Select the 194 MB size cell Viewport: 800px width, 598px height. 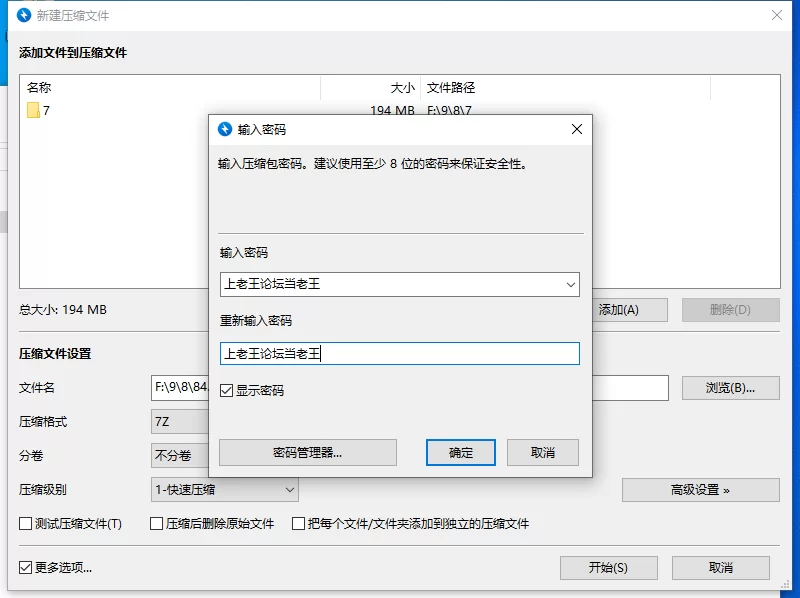coord(392,110)
